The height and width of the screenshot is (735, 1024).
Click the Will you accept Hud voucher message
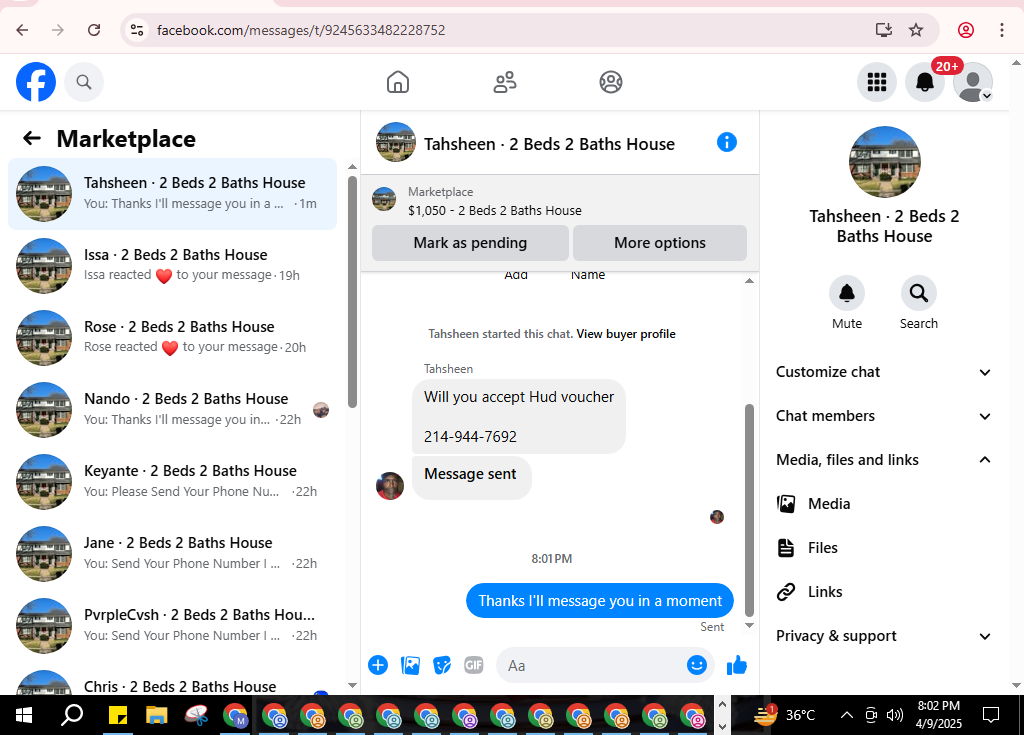(519, 417)
